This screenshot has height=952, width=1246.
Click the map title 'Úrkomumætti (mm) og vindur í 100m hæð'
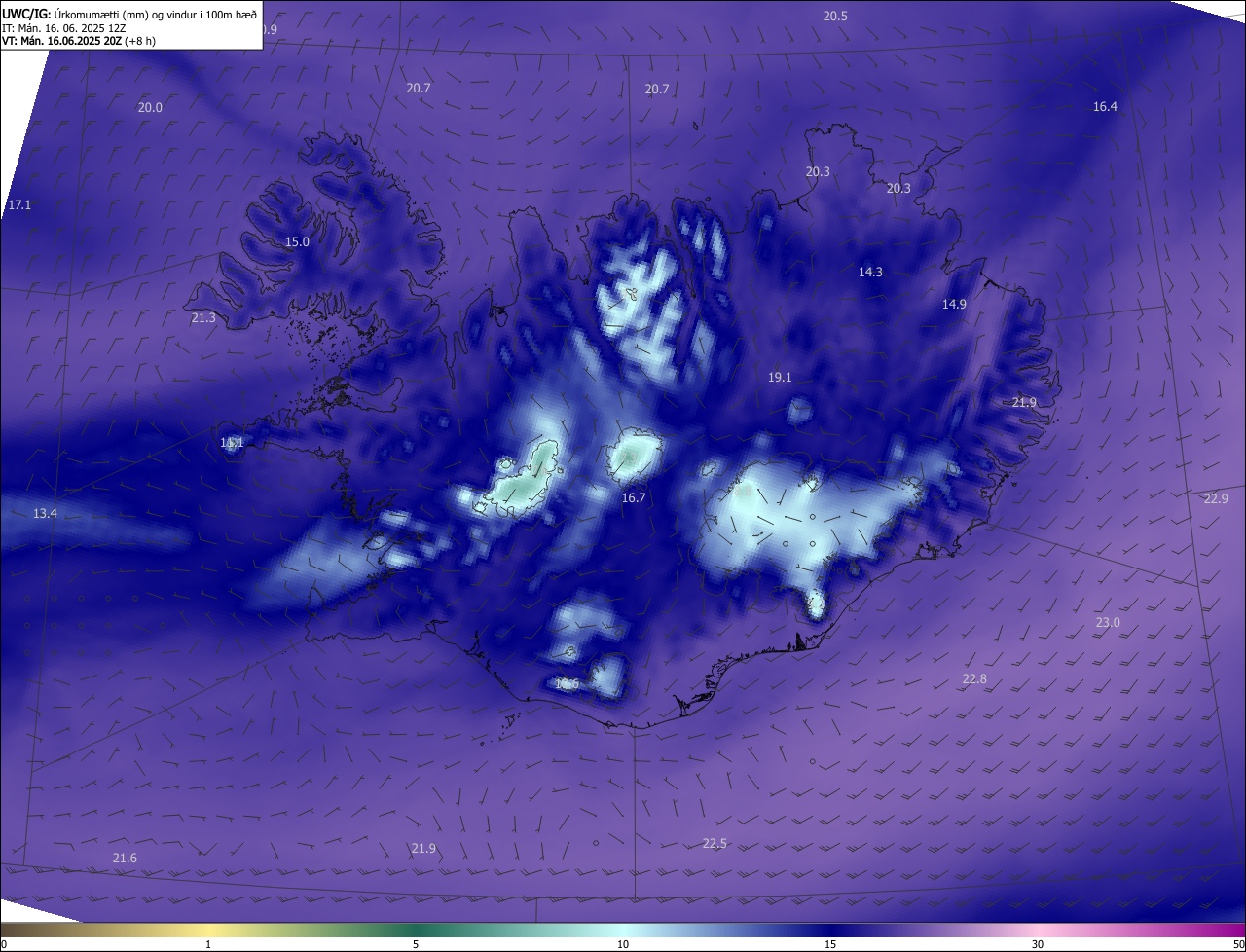[x=155, y=14]
